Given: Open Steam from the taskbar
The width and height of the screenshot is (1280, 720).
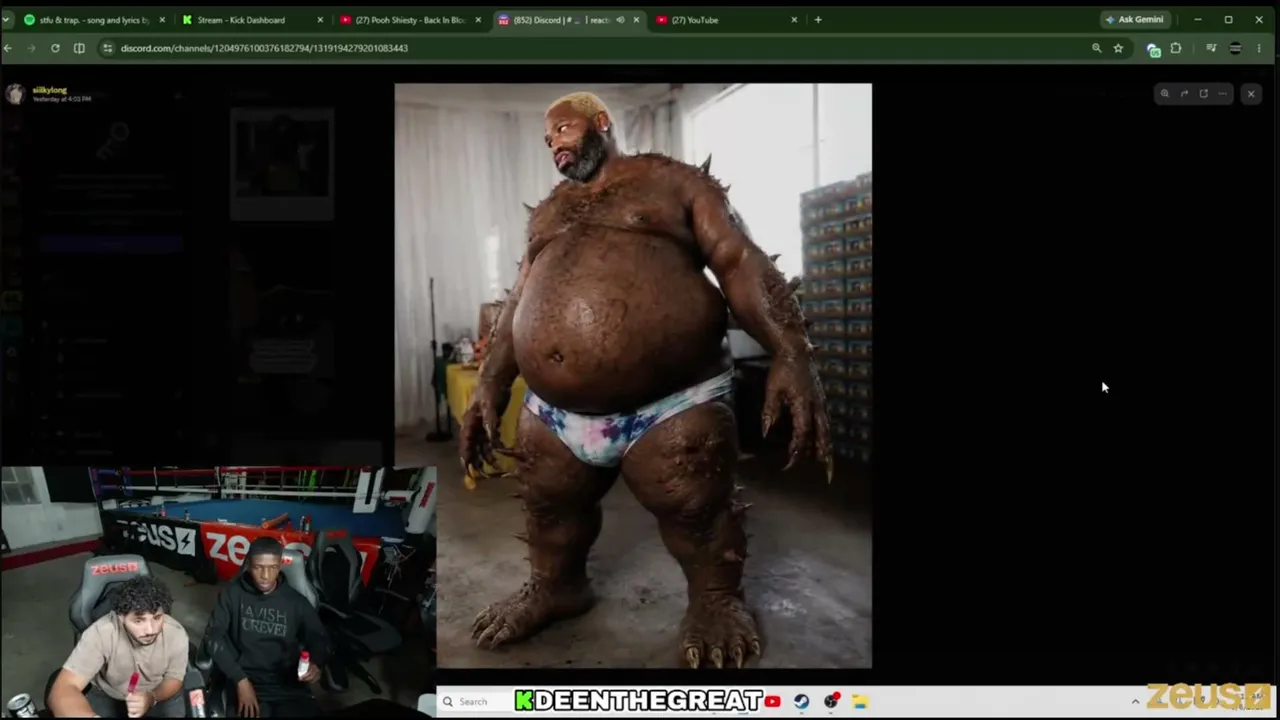Looking at the screenshot, I should pyautogui.click(x=801, y=702).
